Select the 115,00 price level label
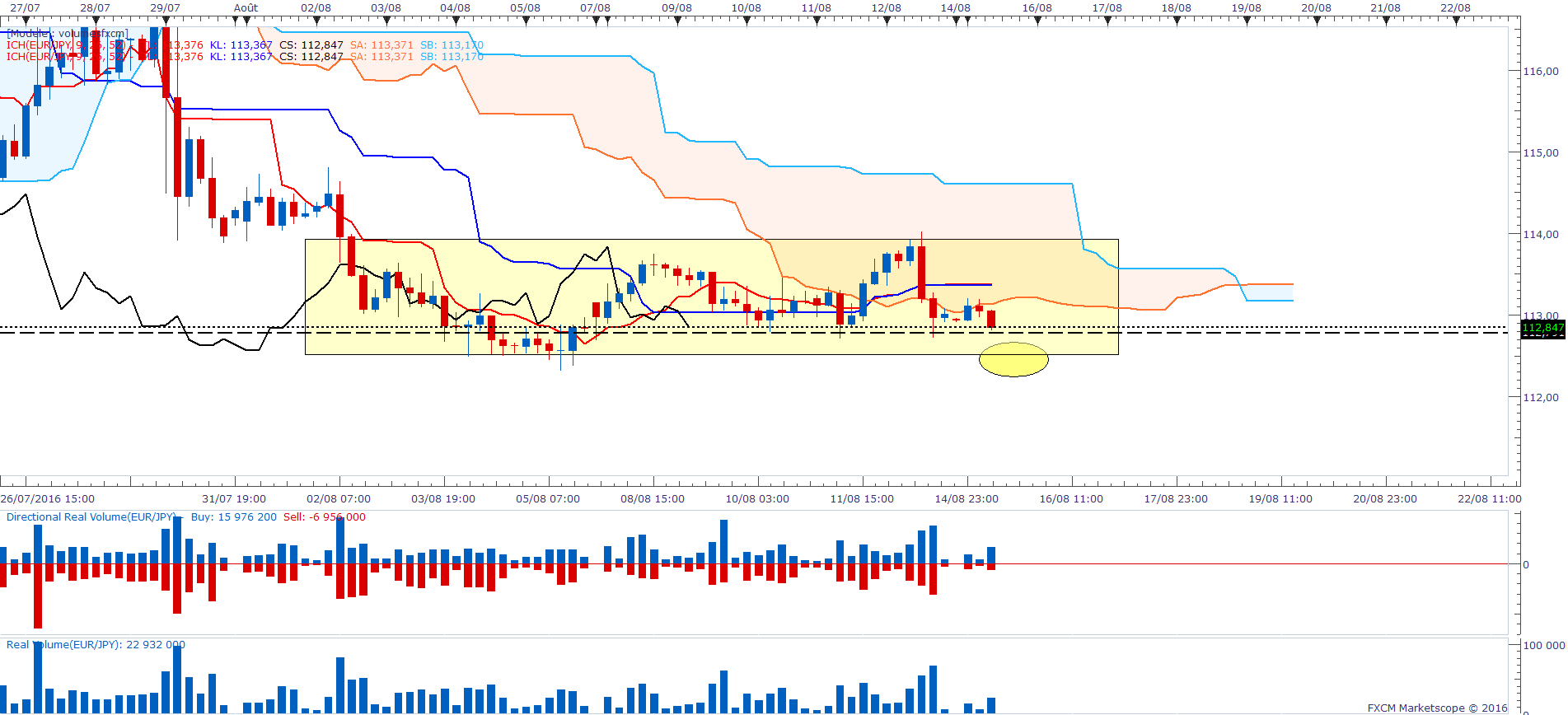This screenshot has width=1568, height=715. pyautogui.click(x=1541, y=153)
